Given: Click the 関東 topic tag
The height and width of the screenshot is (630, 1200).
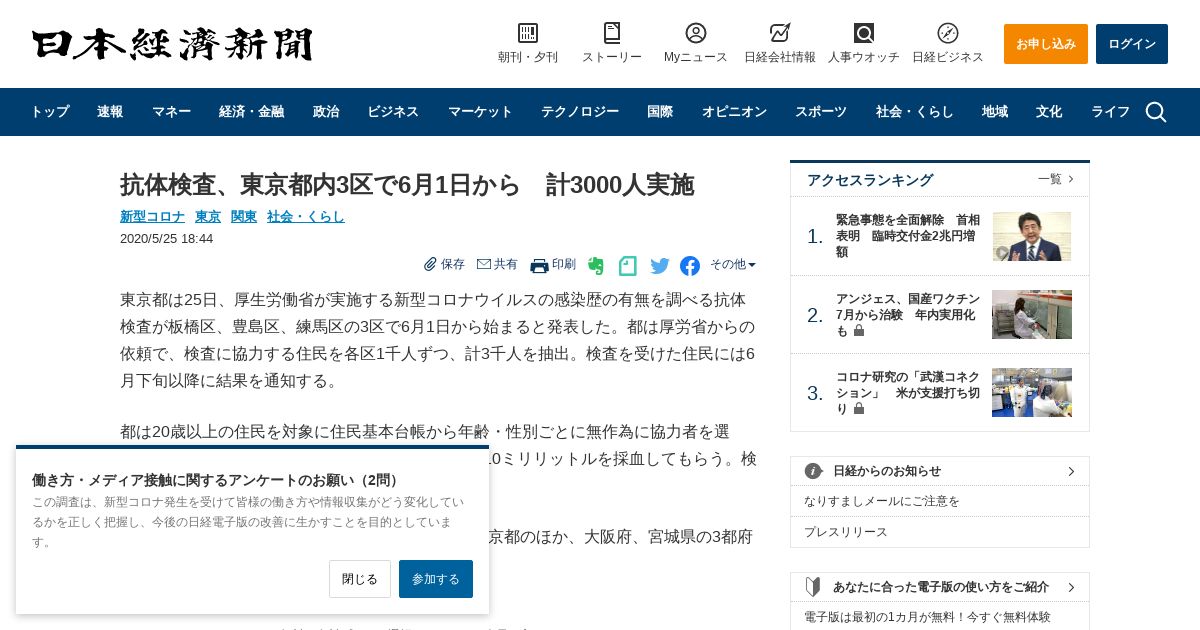Looking at the screenshot, I should 244,216.
